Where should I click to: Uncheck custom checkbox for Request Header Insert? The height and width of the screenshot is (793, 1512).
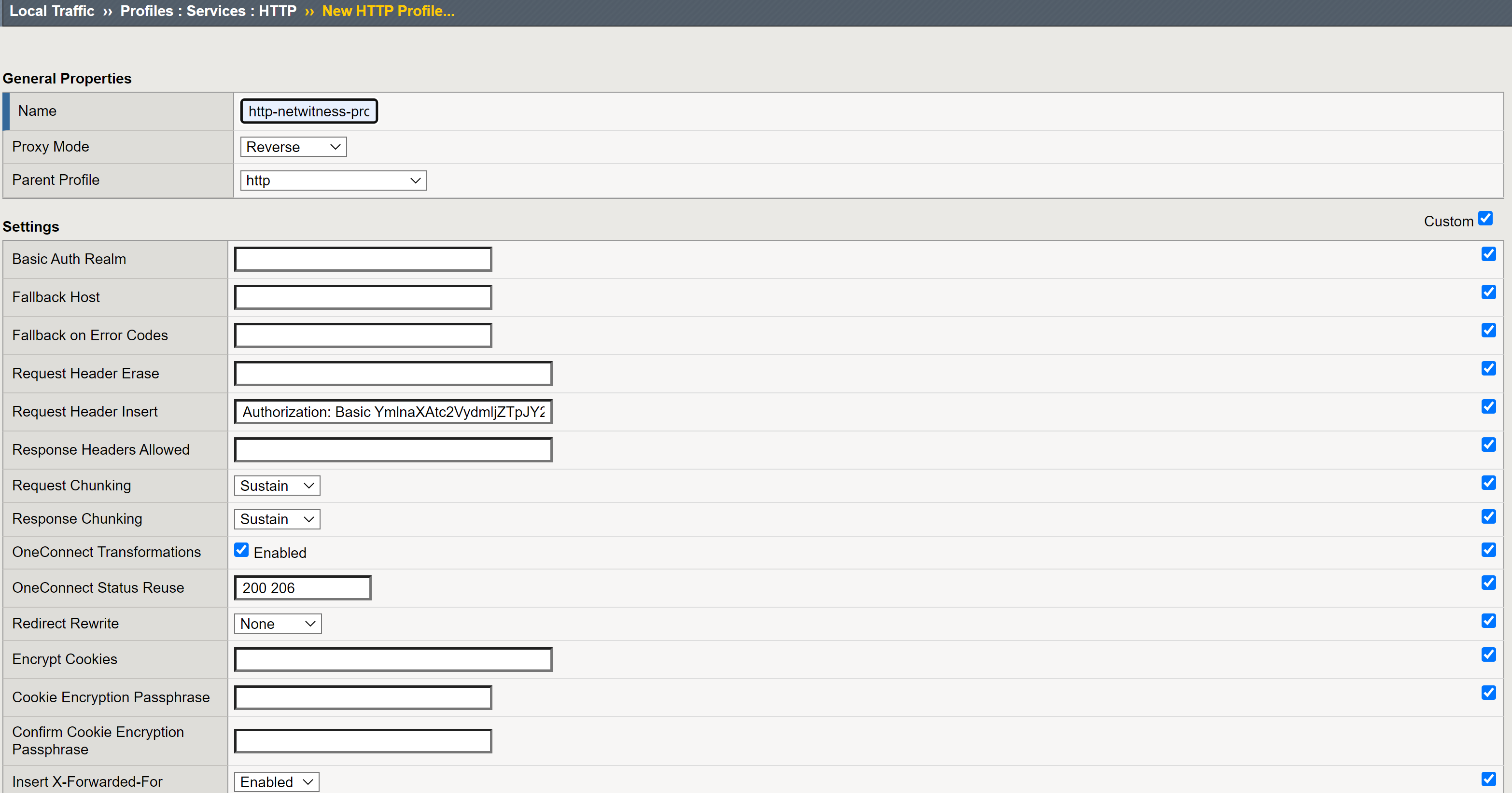tap(1488, 406)
